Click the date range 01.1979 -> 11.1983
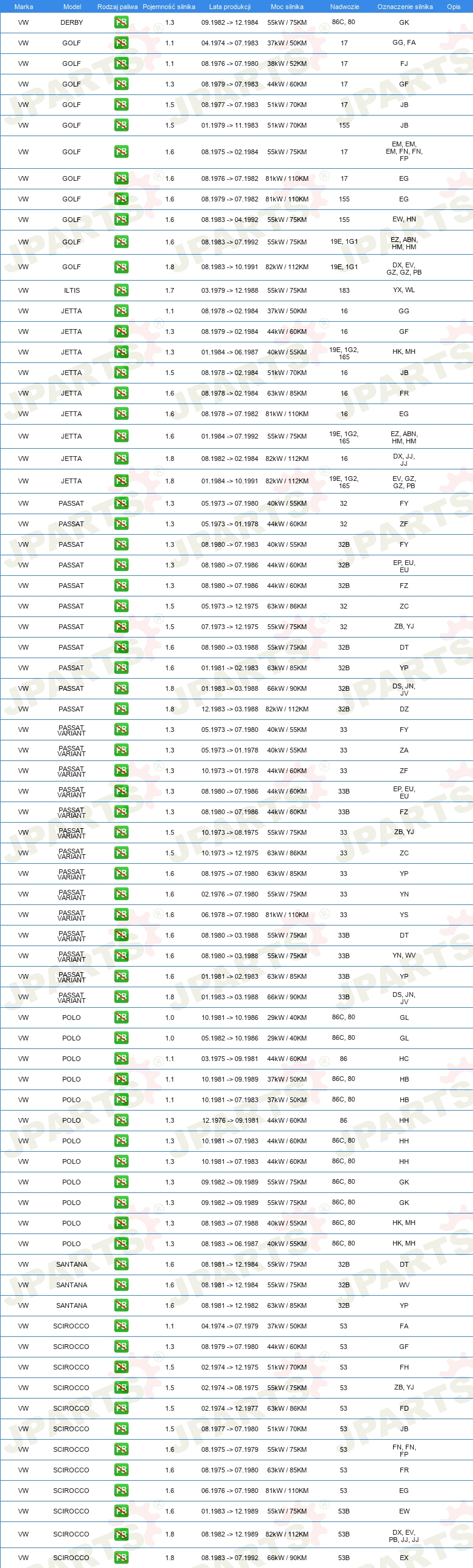The height and width of the screenshot is (1568, 473). 229,125
